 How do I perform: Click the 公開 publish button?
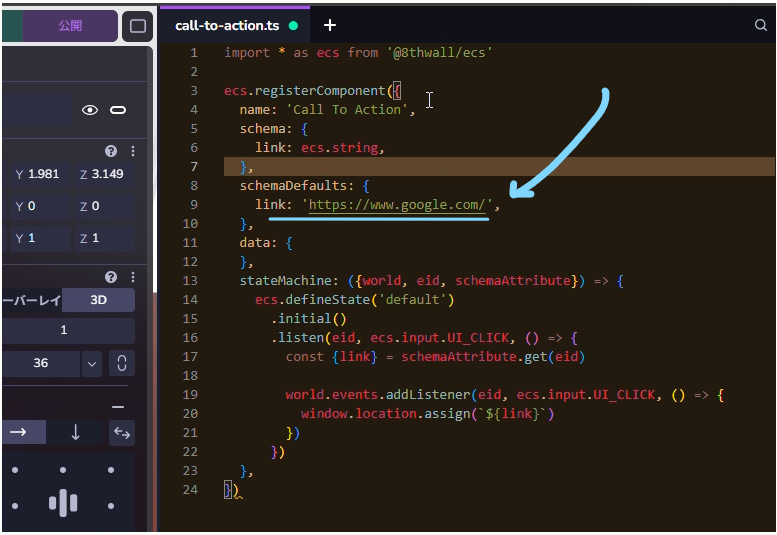tap(69, 25)
